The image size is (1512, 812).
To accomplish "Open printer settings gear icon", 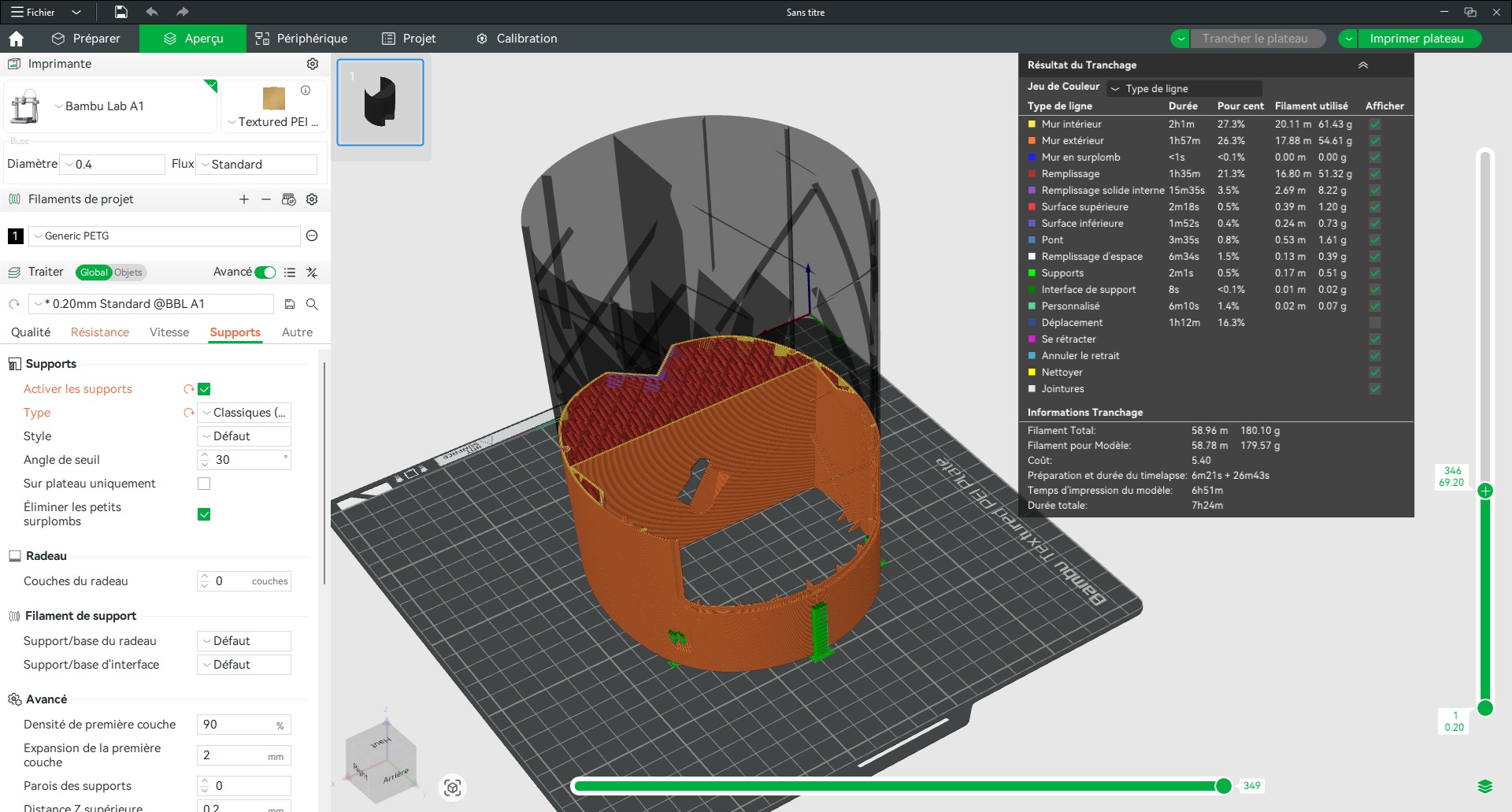I will tap(313, 64).
